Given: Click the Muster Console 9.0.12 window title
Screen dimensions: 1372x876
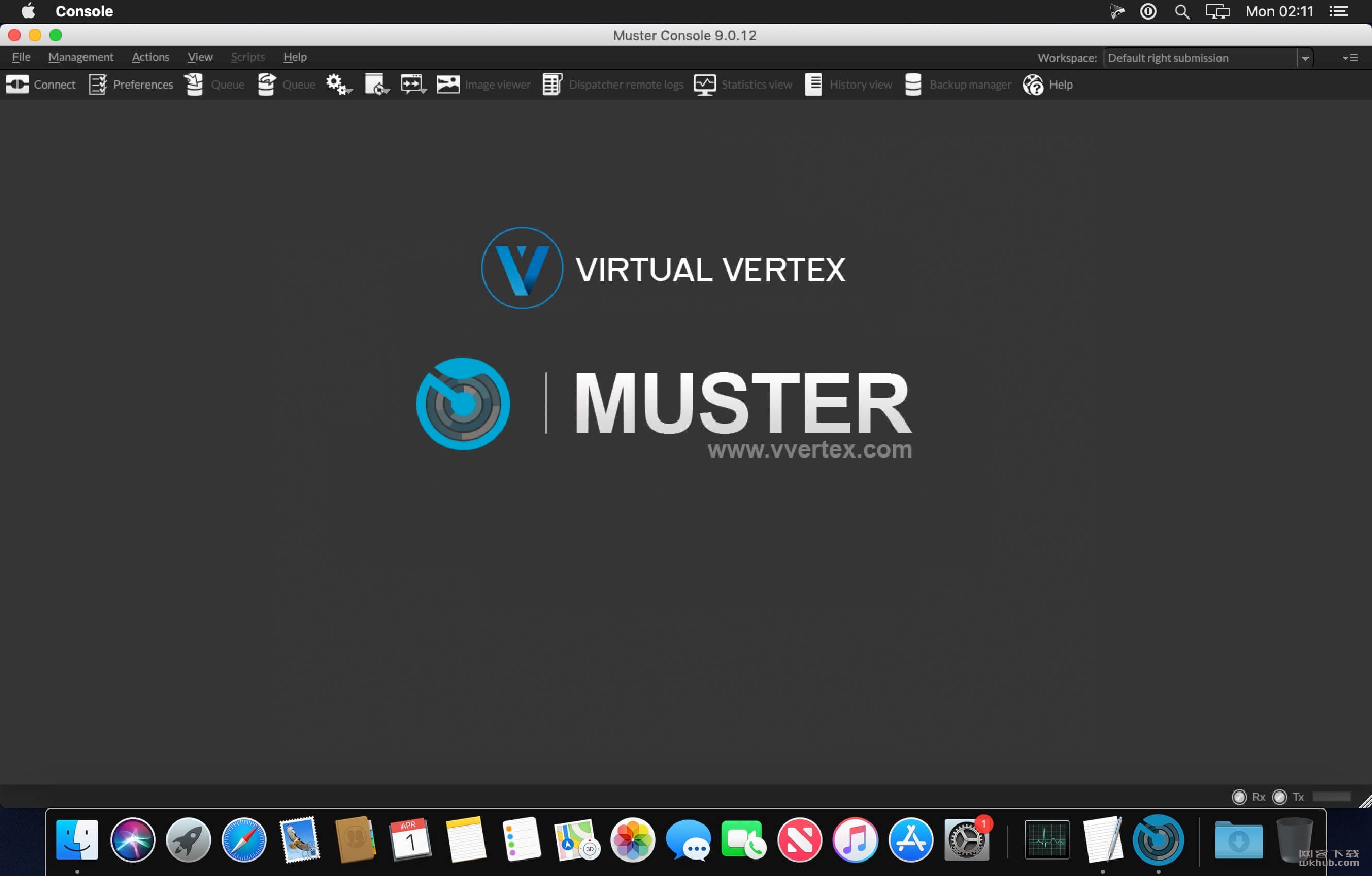Looking at the screenshot, I should 685,36.
